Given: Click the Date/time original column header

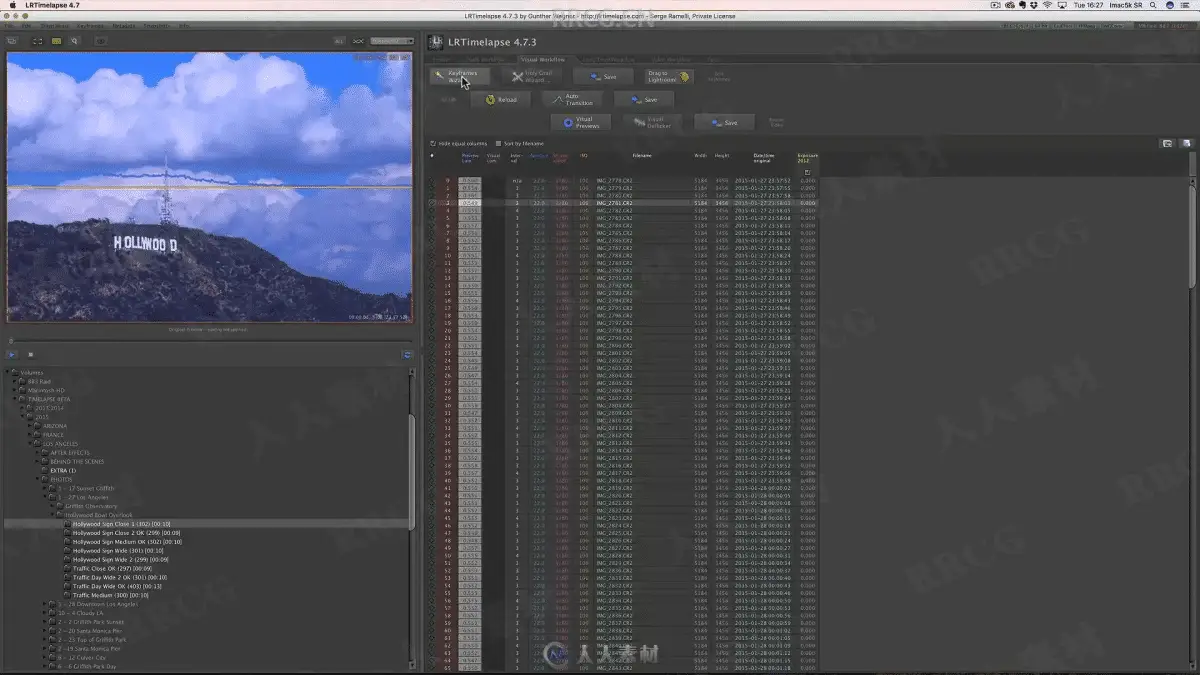Looking at the screenshot, I should coord(764,157).
